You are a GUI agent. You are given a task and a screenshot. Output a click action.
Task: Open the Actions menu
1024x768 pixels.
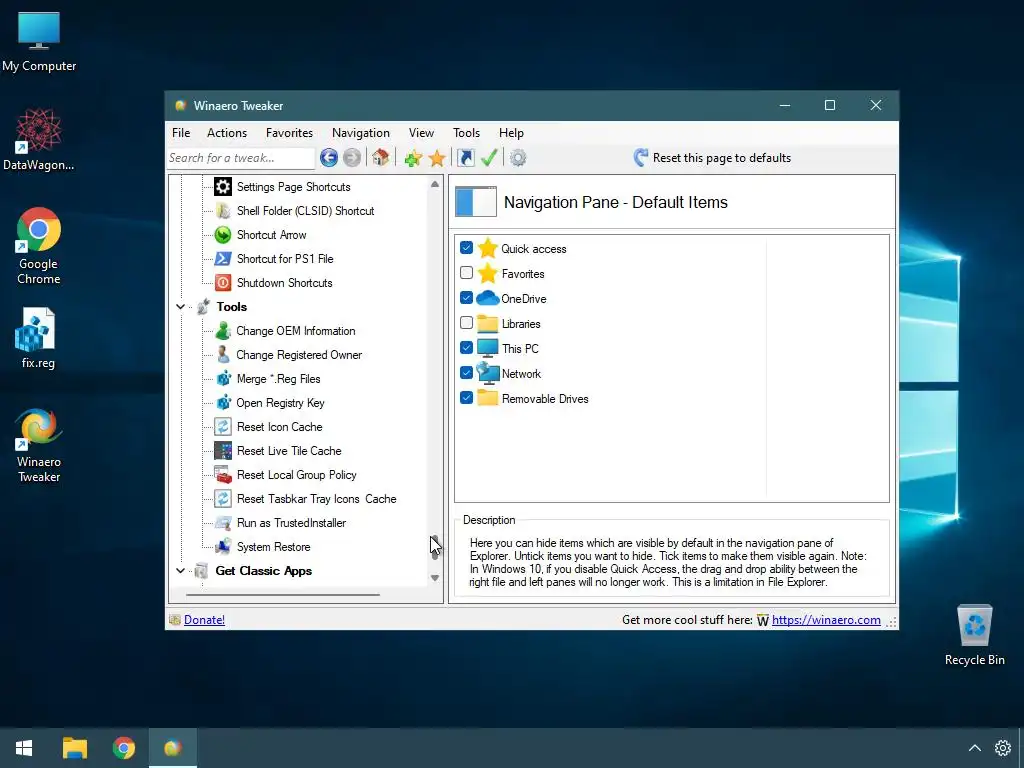(x=227, y=133)
